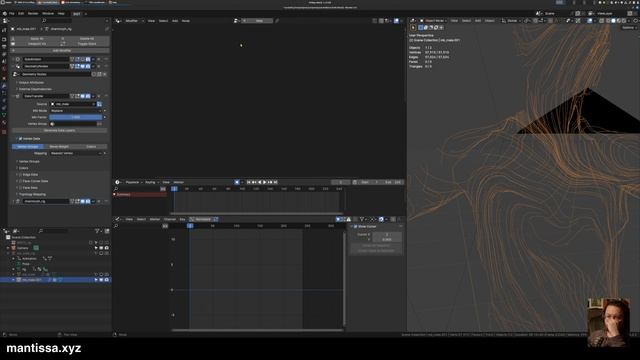Select the tweak/select tool icon in viewport
The image size is (640, 360).
coord(413,27)
